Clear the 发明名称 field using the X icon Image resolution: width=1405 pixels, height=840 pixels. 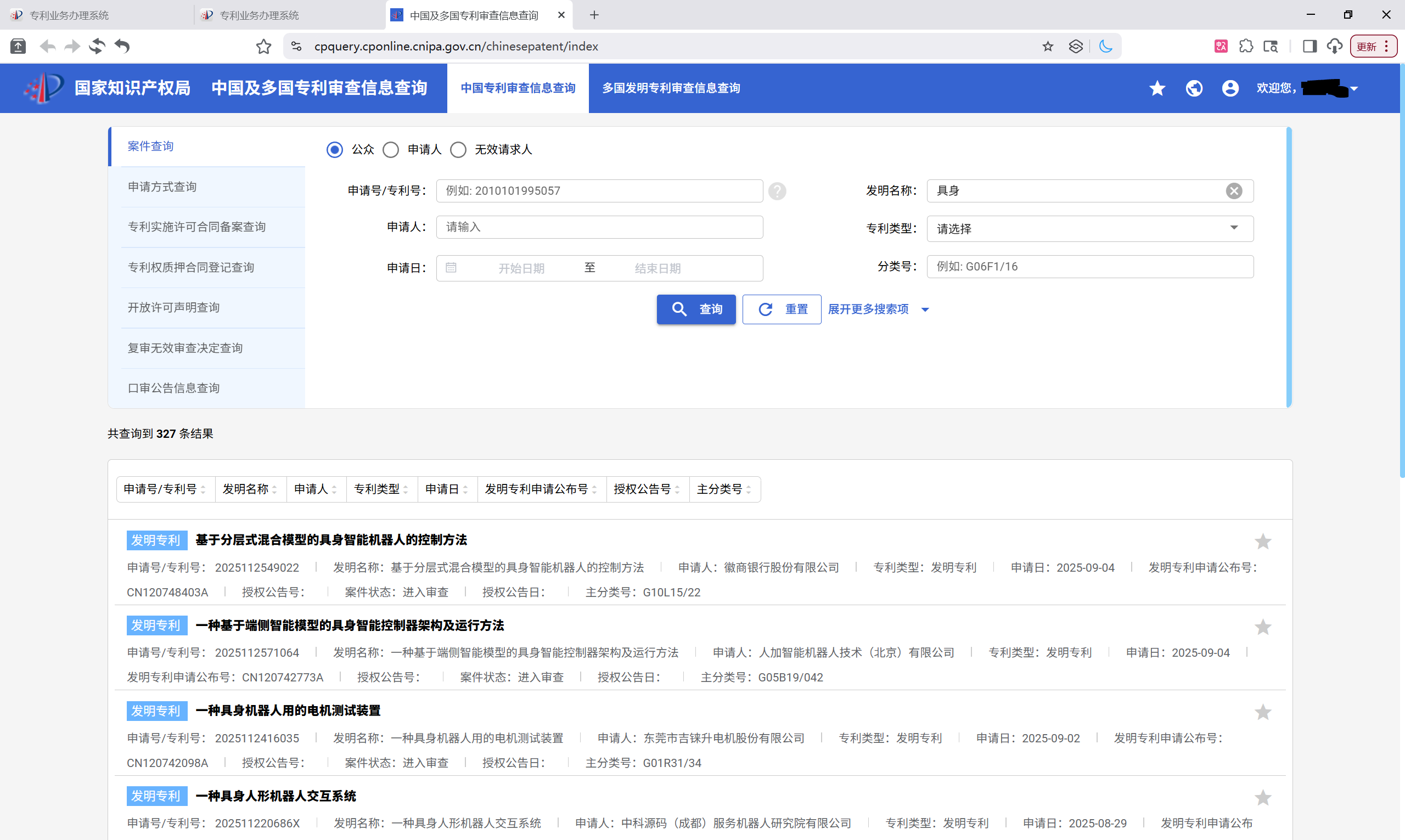(x=1234, y=191)
